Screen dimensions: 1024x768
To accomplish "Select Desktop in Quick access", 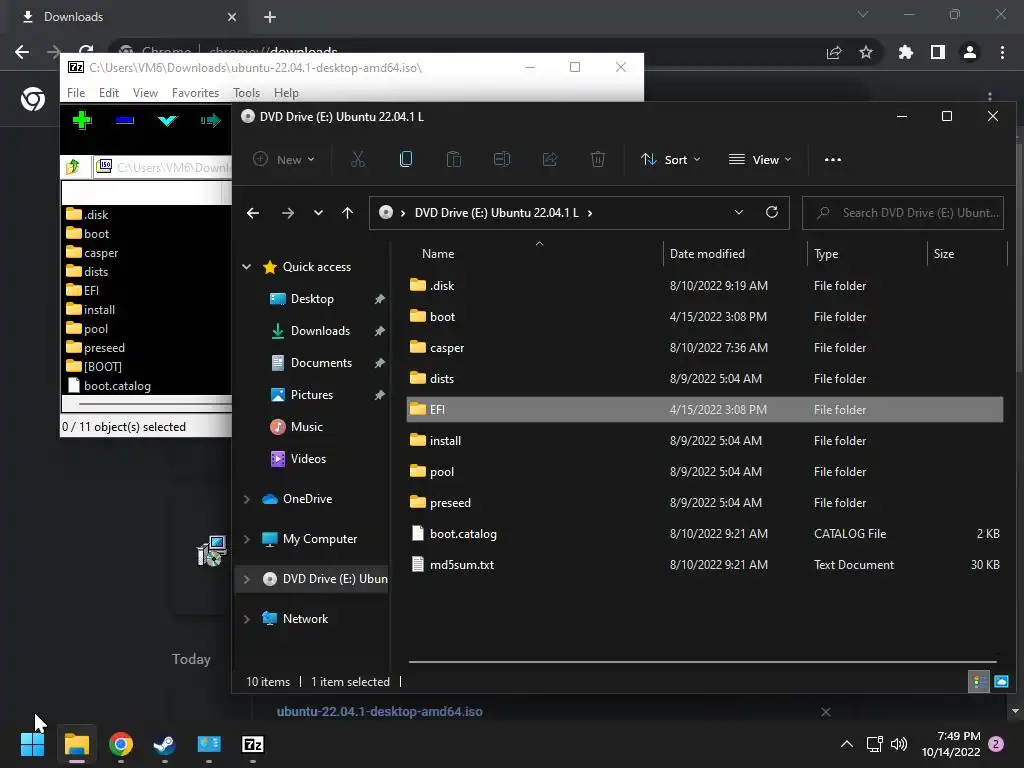I will tap(312, 299).
